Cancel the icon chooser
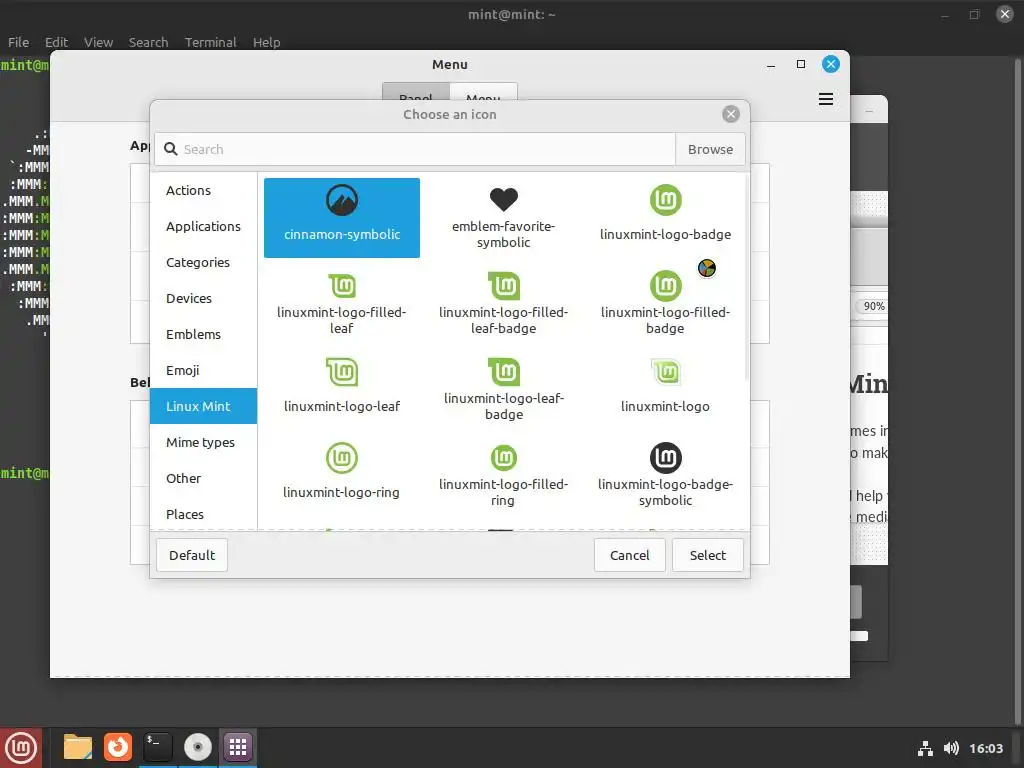 (630, 555)
